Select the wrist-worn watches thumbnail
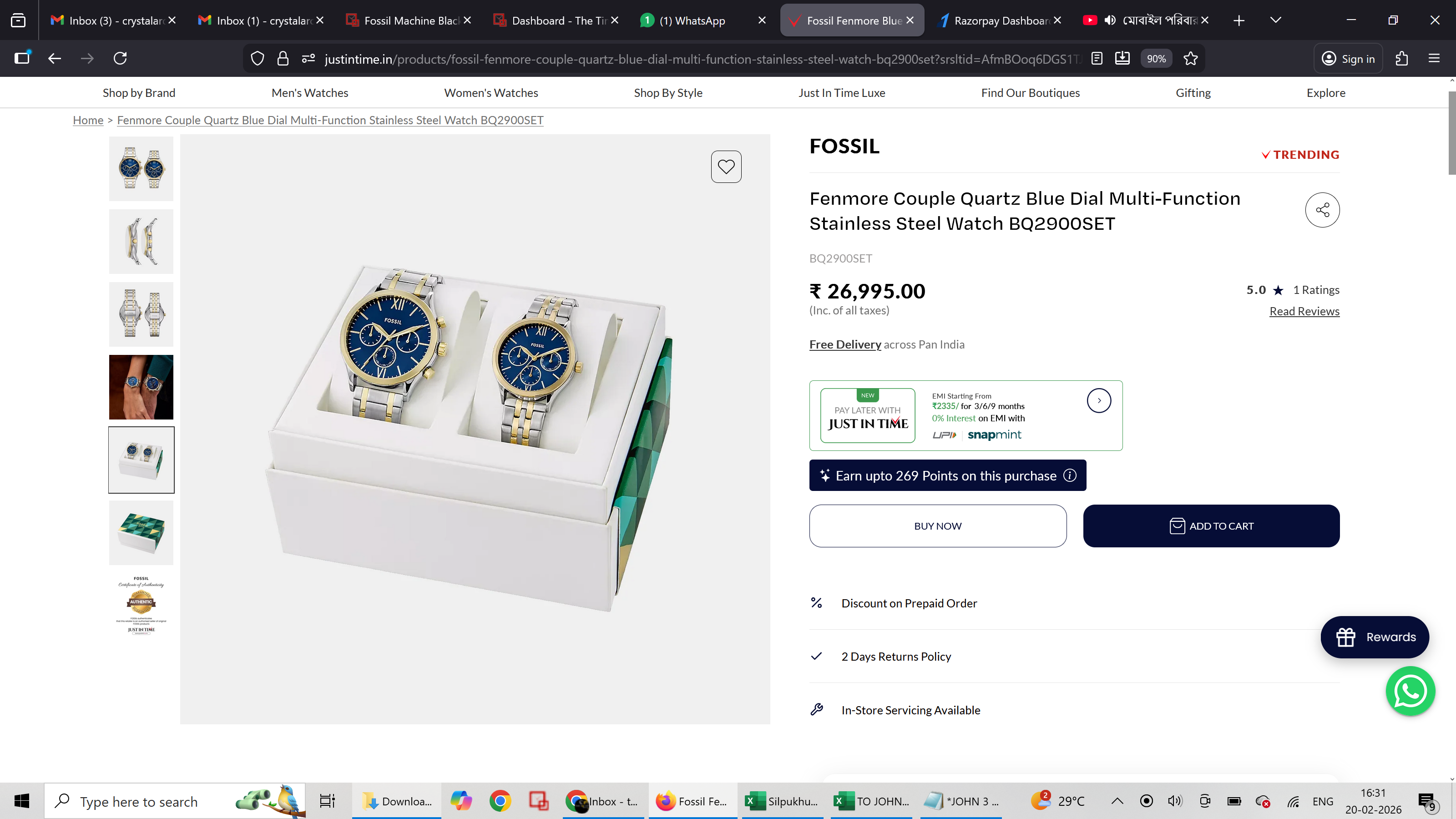Viewport: 1456px width, 819px height. pos(141,387)
